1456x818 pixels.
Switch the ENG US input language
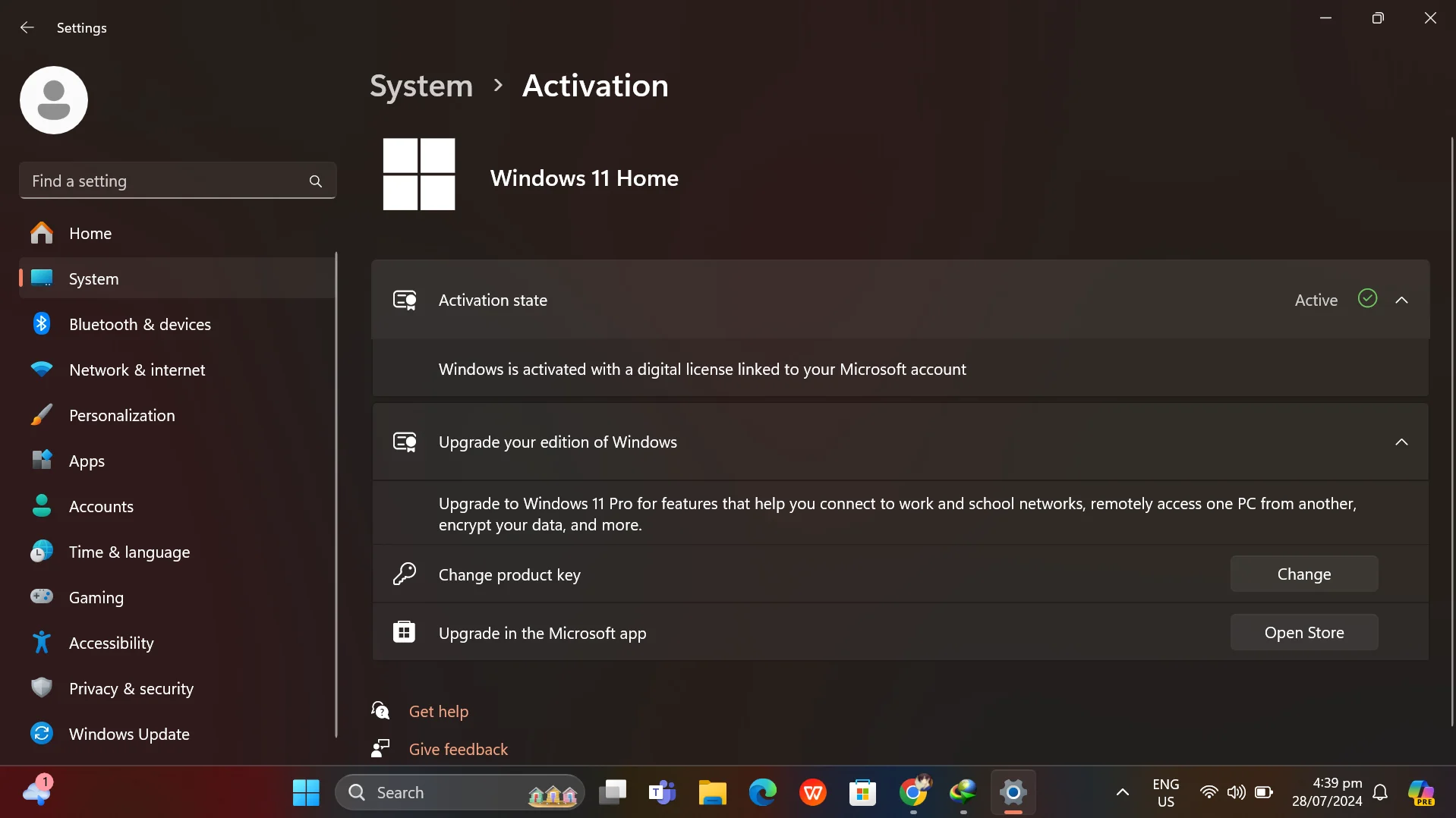click(1165, 793)
